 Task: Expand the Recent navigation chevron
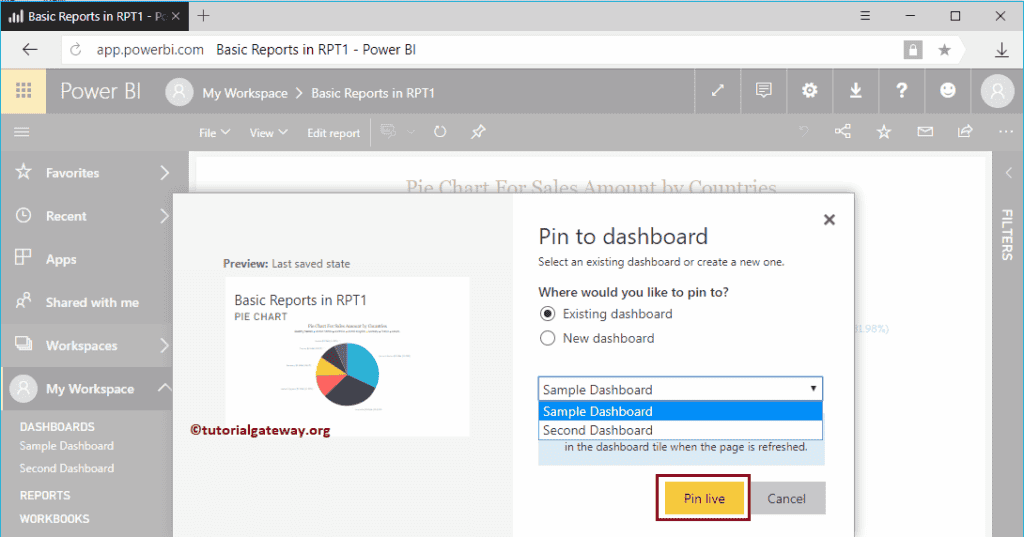(165, 216)
